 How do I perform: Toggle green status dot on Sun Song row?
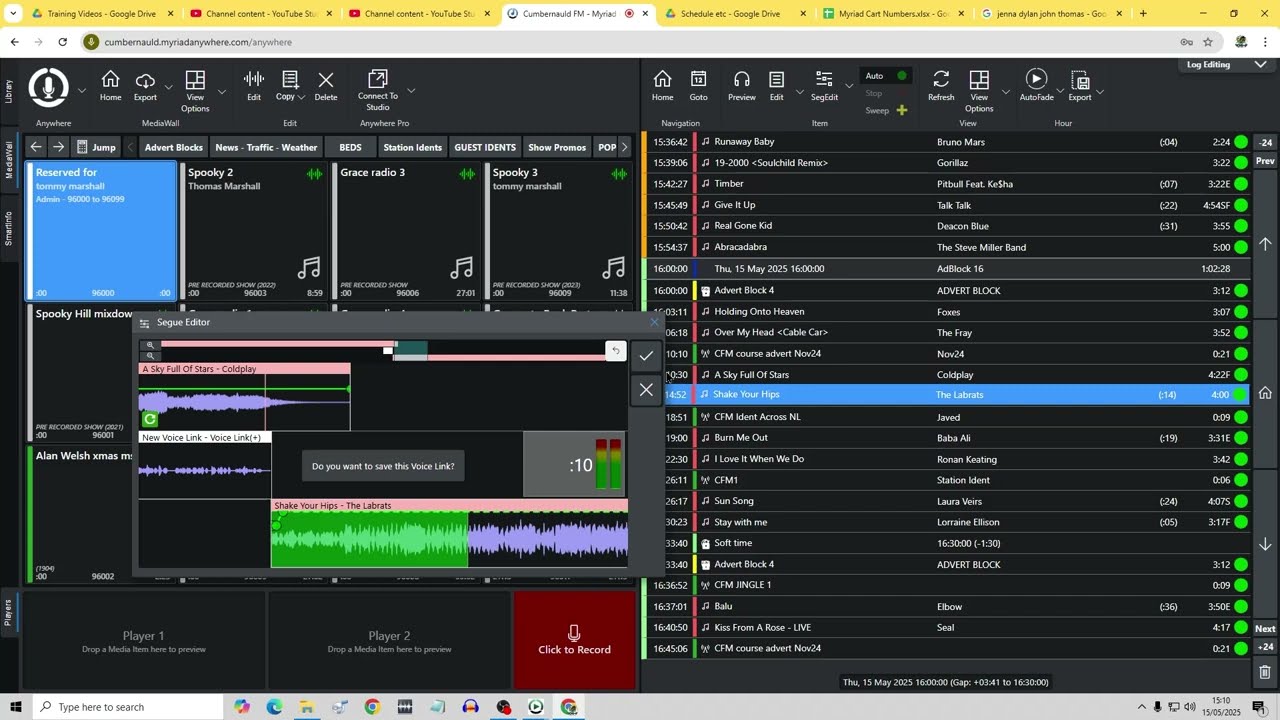click(1241, 501)
